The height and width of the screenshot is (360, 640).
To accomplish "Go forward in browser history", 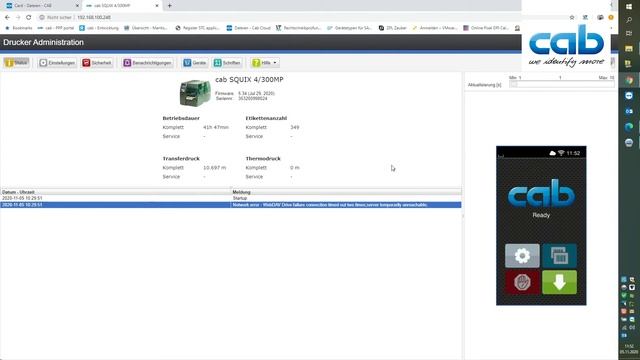I will point(18,17).
